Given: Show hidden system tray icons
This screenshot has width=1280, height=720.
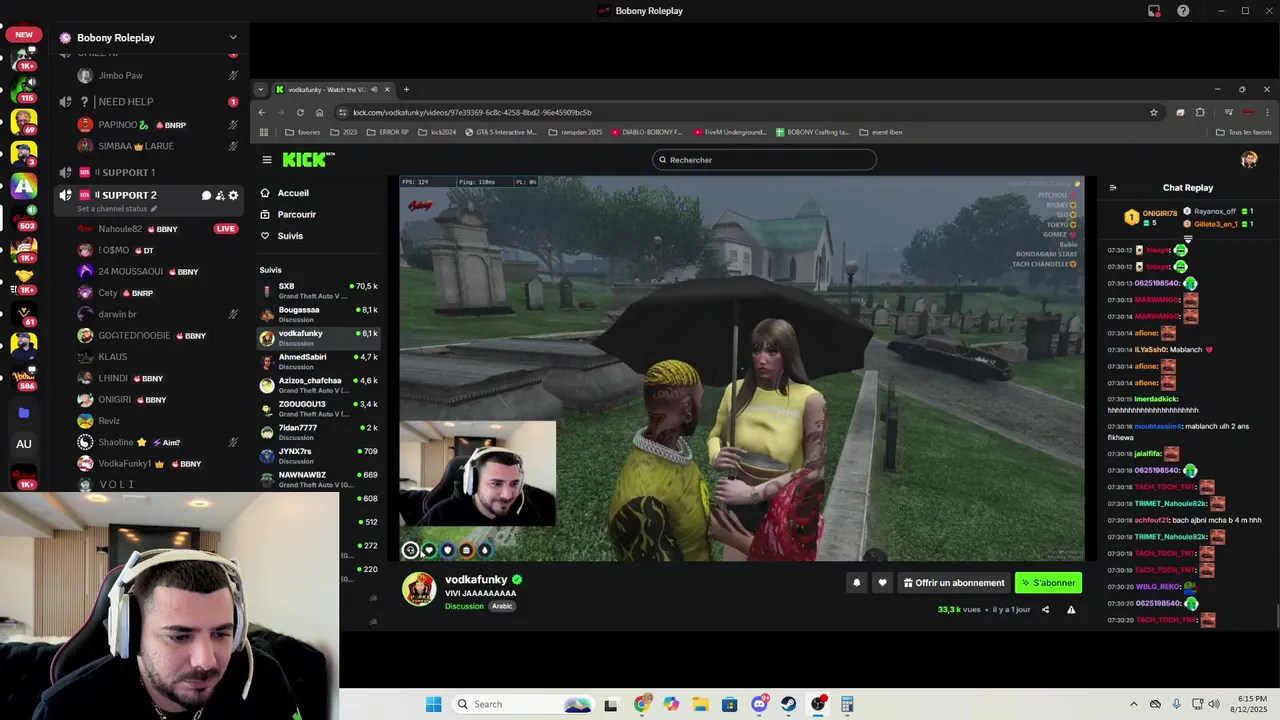Looking at the screenshot, I should pyautogui.click(x=1133, y=704).
